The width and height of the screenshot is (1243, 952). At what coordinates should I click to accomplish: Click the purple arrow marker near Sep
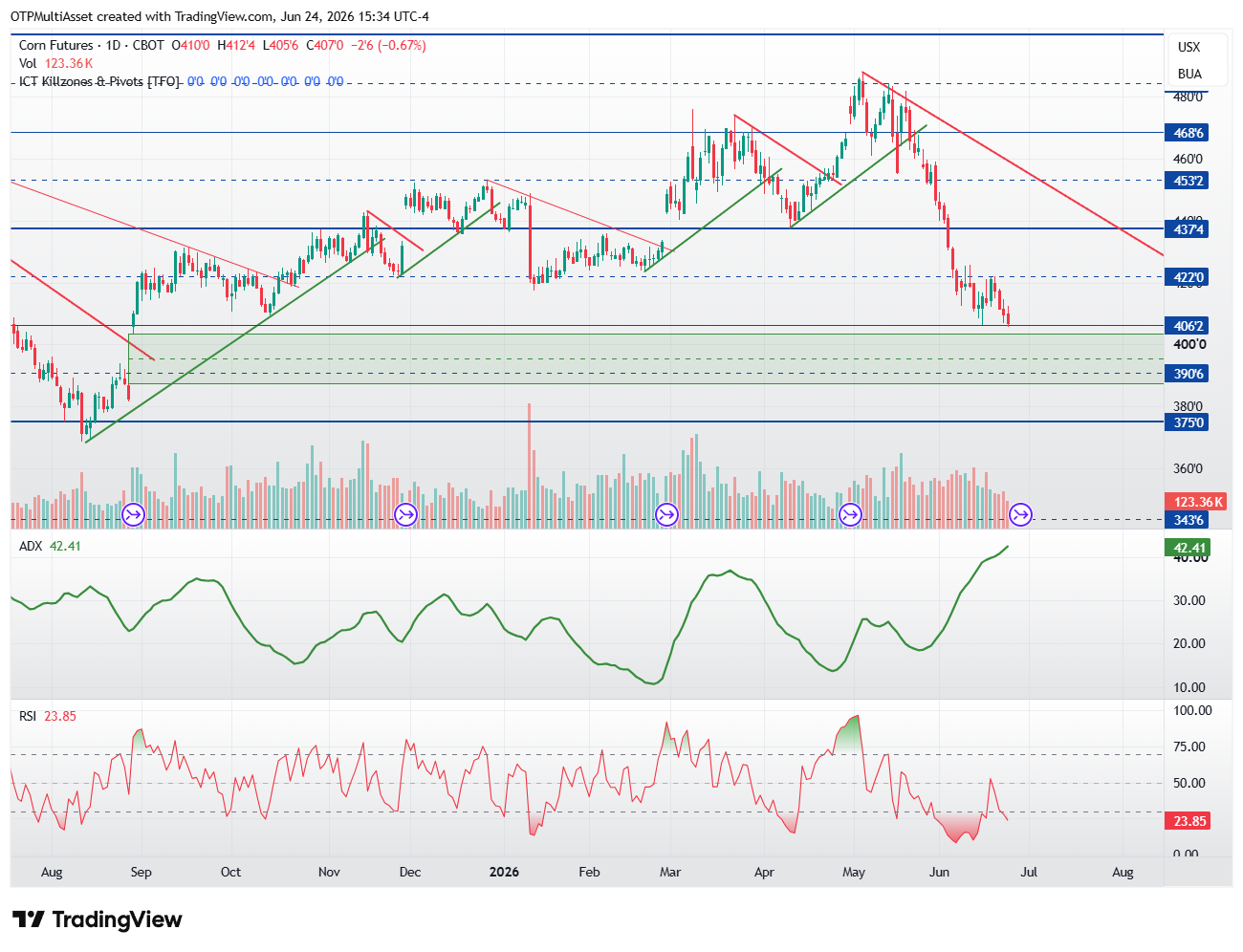pyautogui.click(x=133, y=515)
